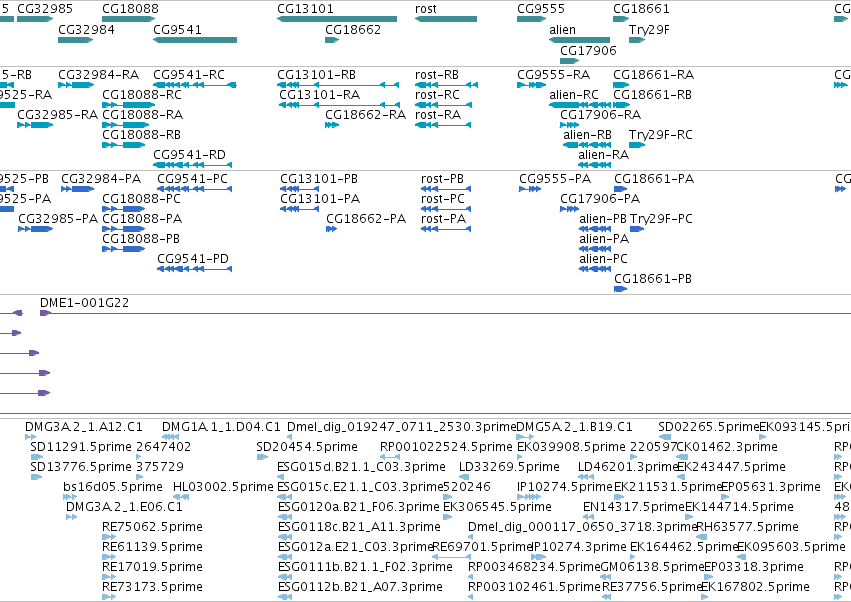Screen dimensions: 851x602
Task: Select EST RE69701.5prime
Action: pyautogui.click(x=452, y=556)
